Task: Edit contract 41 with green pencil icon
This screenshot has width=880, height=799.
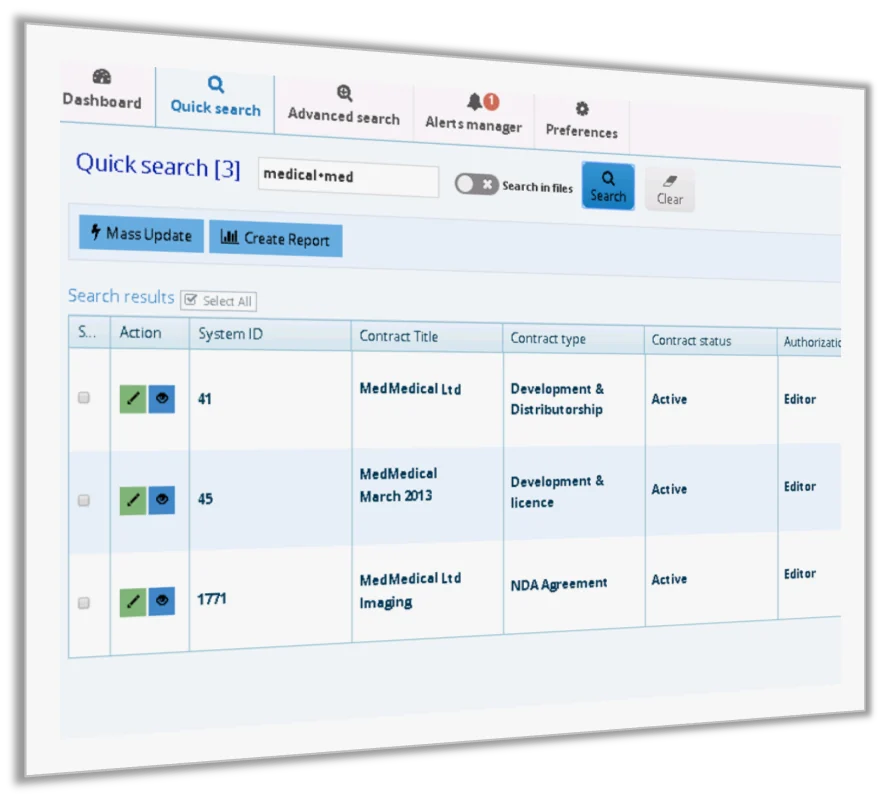Action: [133, 399]
